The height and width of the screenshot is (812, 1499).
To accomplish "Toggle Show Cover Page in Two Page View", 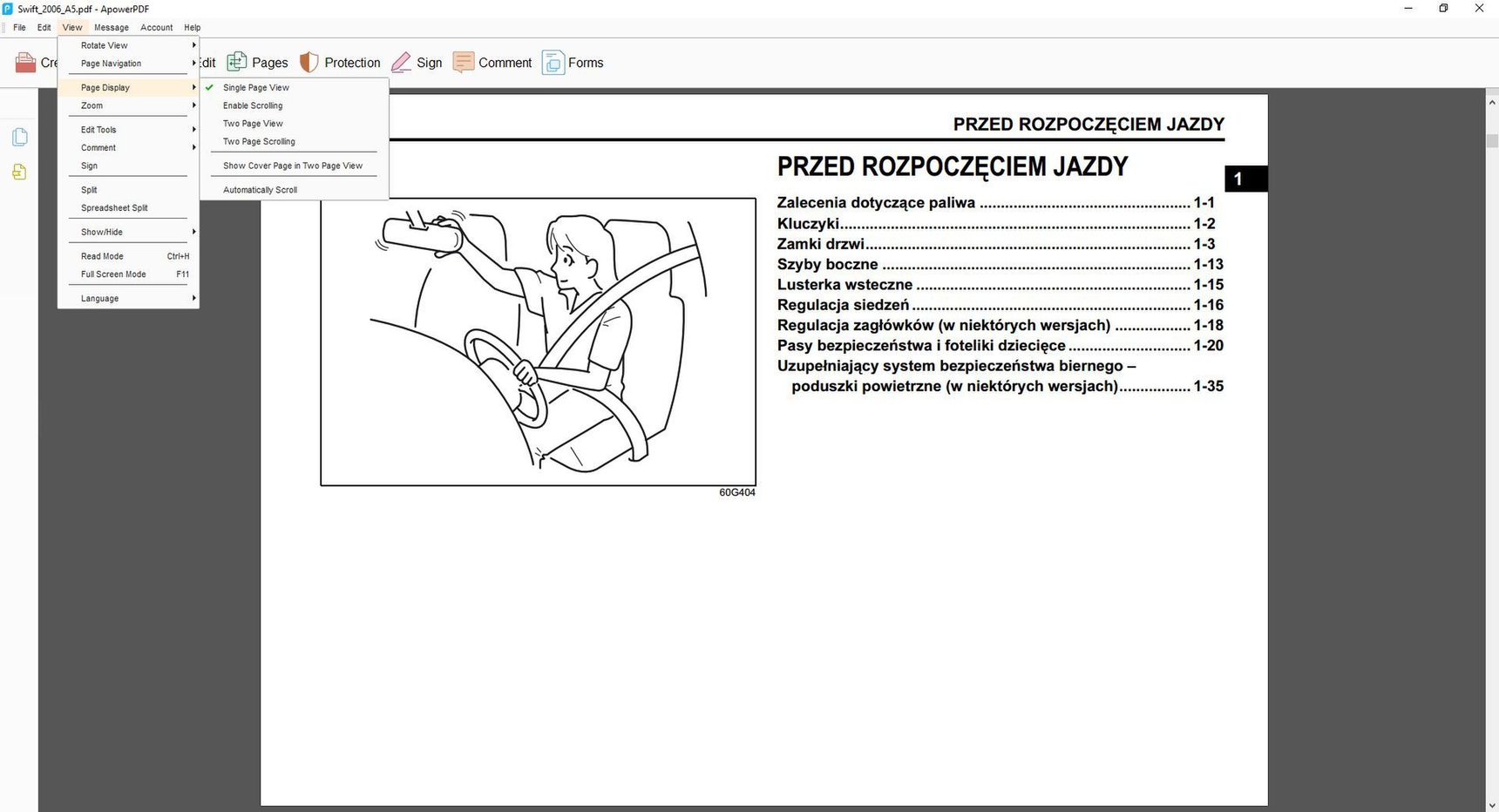I will pyautogui.click(x=294, y=166).
